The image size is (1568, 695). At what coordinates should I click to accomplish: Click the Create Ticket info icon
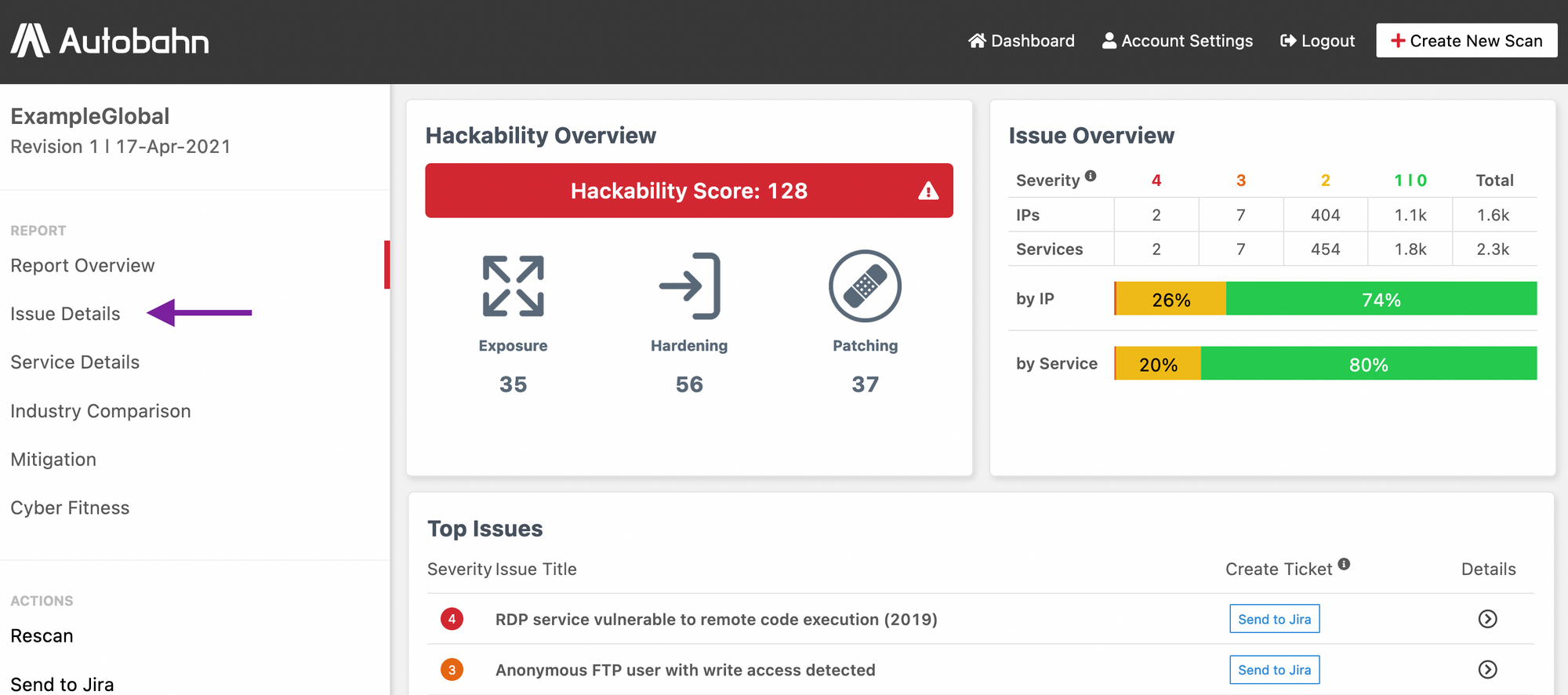[x=1344, y=564]
